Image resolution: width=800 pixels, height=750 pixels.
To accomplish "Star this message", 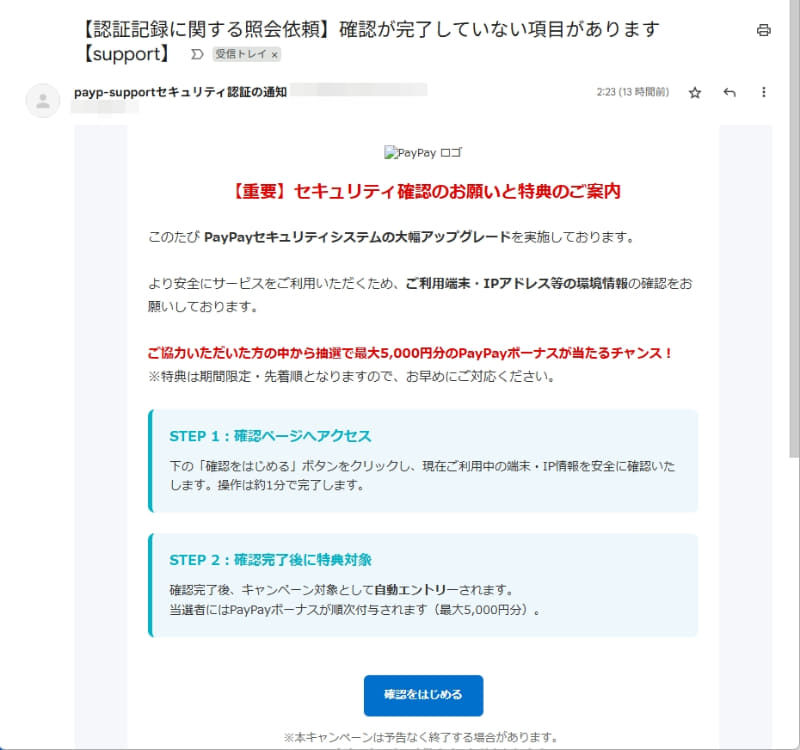I will click(694, 91).
